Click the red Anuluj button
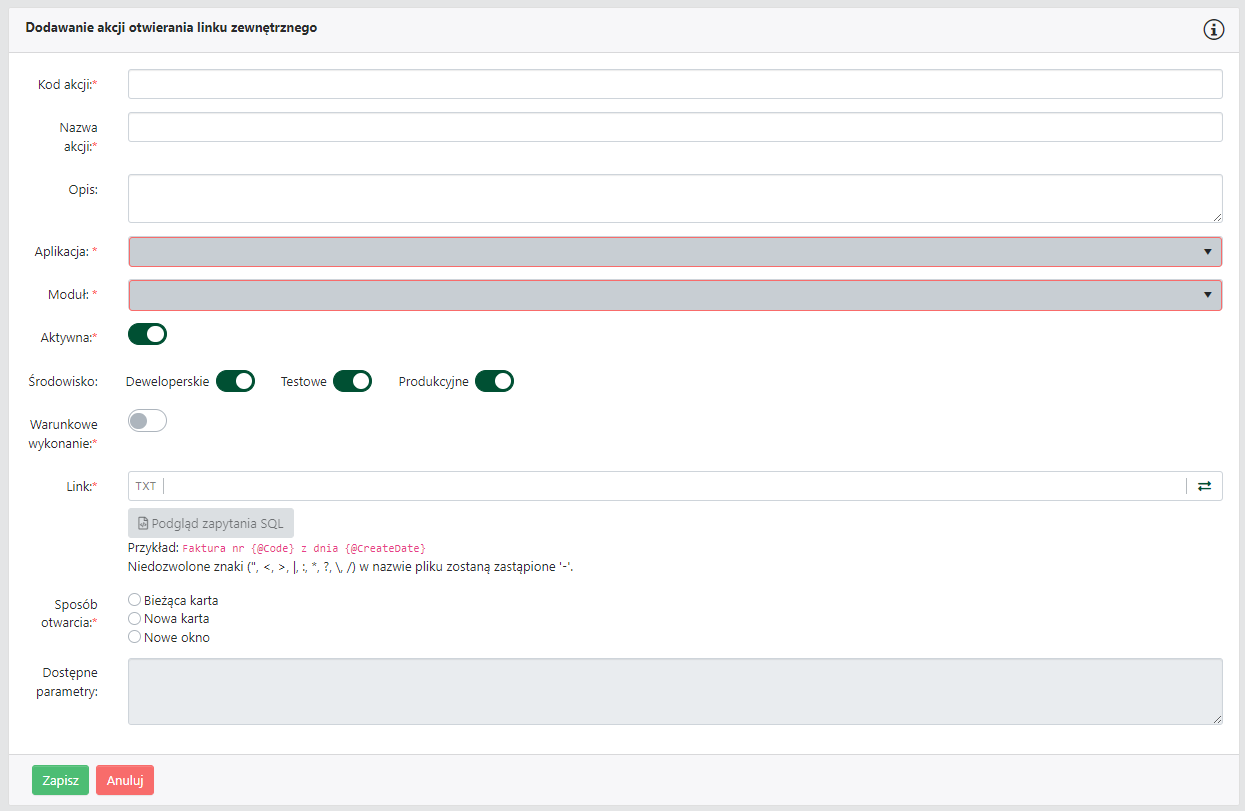The height and width of the screenshot is (811, 1245). 125,780
